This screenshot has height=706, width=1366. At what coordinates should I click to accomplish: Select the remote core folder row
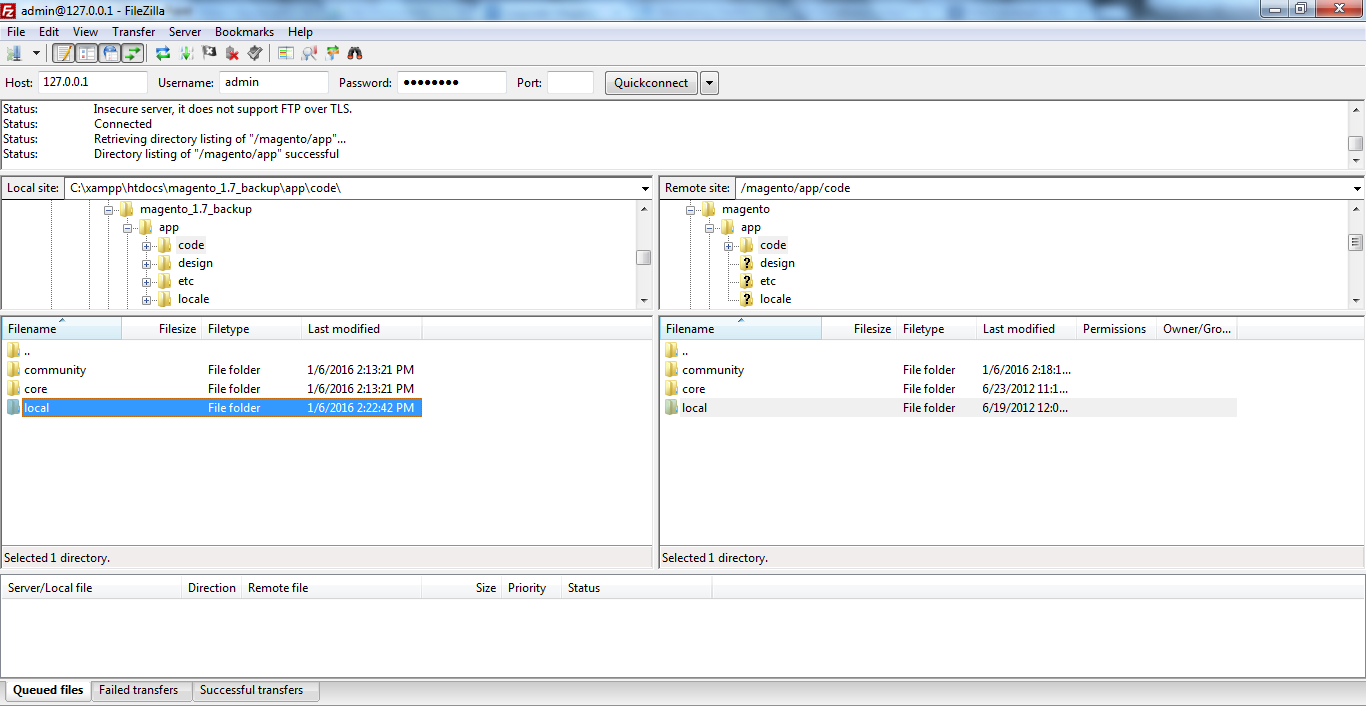click(950, 389)
